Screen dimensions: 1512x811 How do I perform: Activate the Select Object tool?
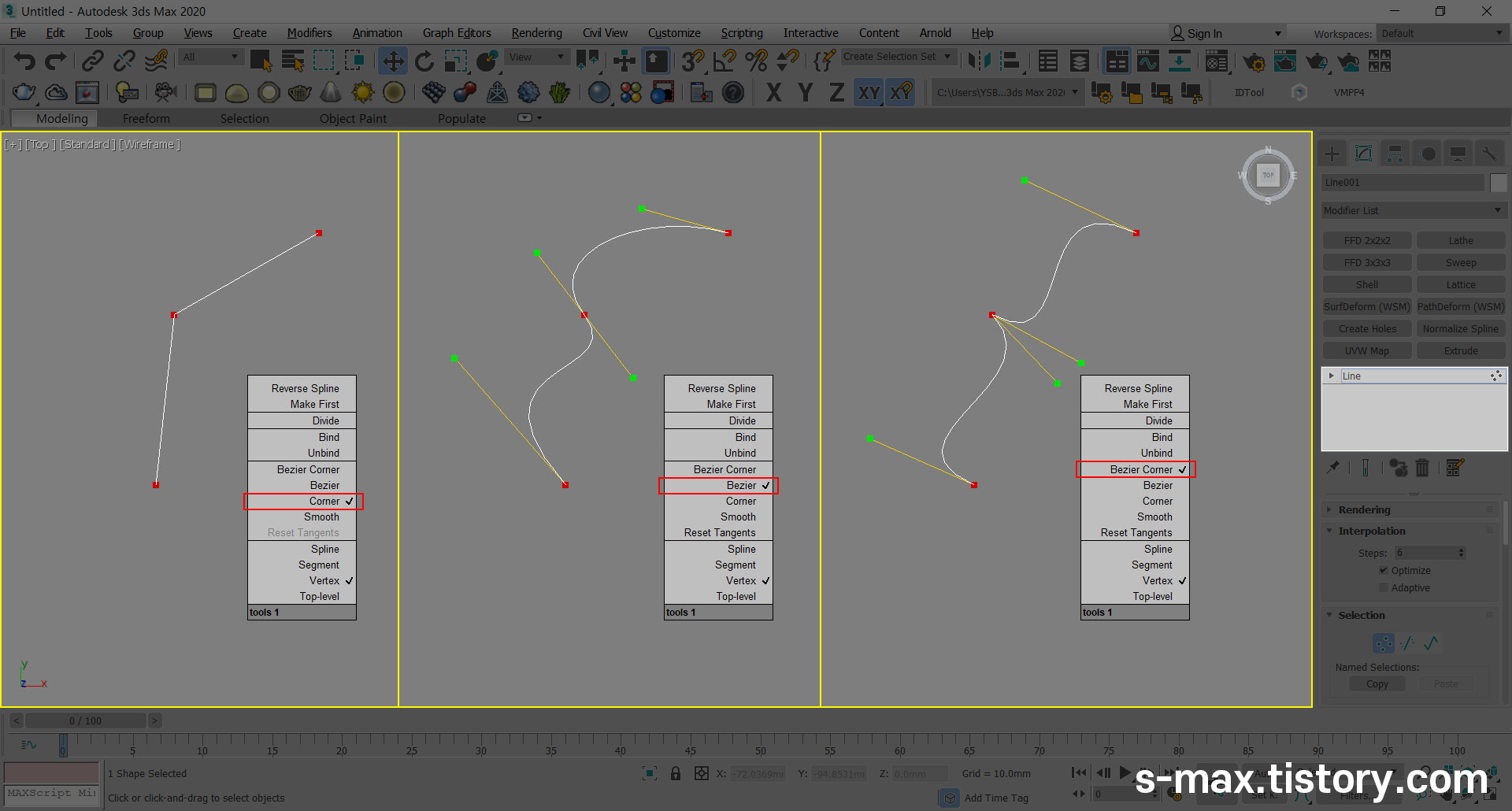click(x=261, y=61)
